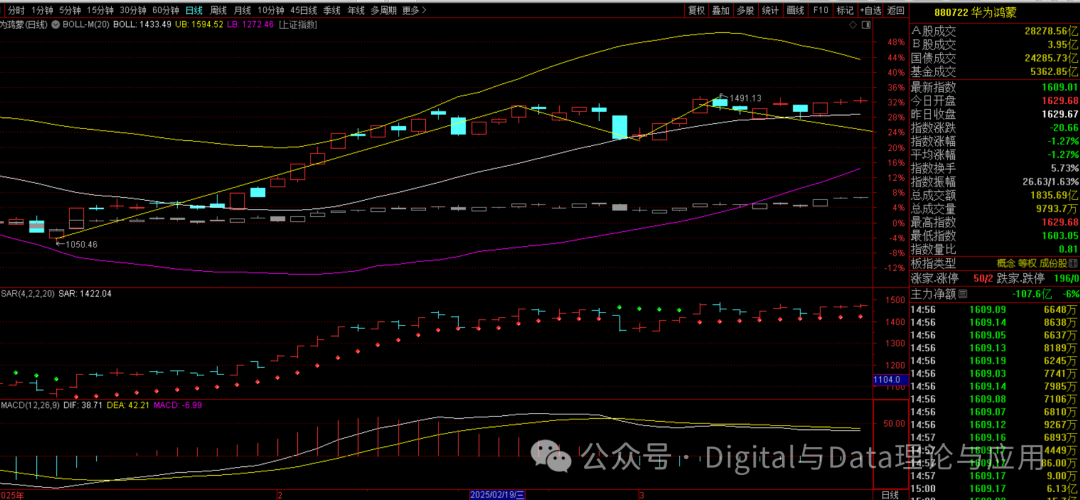Switch to the 月线 monthly chart

click(242, 10)
